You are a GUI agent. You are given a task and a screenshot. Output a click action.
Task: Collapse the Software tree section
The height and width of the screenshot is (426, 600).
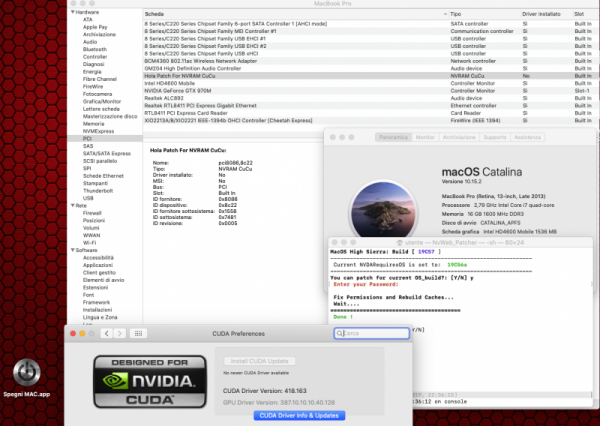click(73, 250)
